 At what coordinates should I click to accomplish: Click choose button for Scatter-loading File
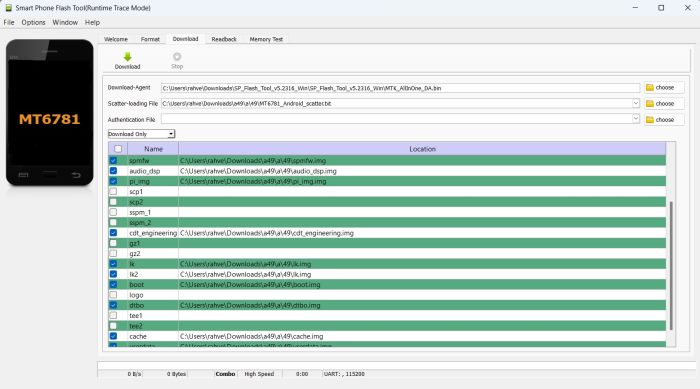pos(664,104)
